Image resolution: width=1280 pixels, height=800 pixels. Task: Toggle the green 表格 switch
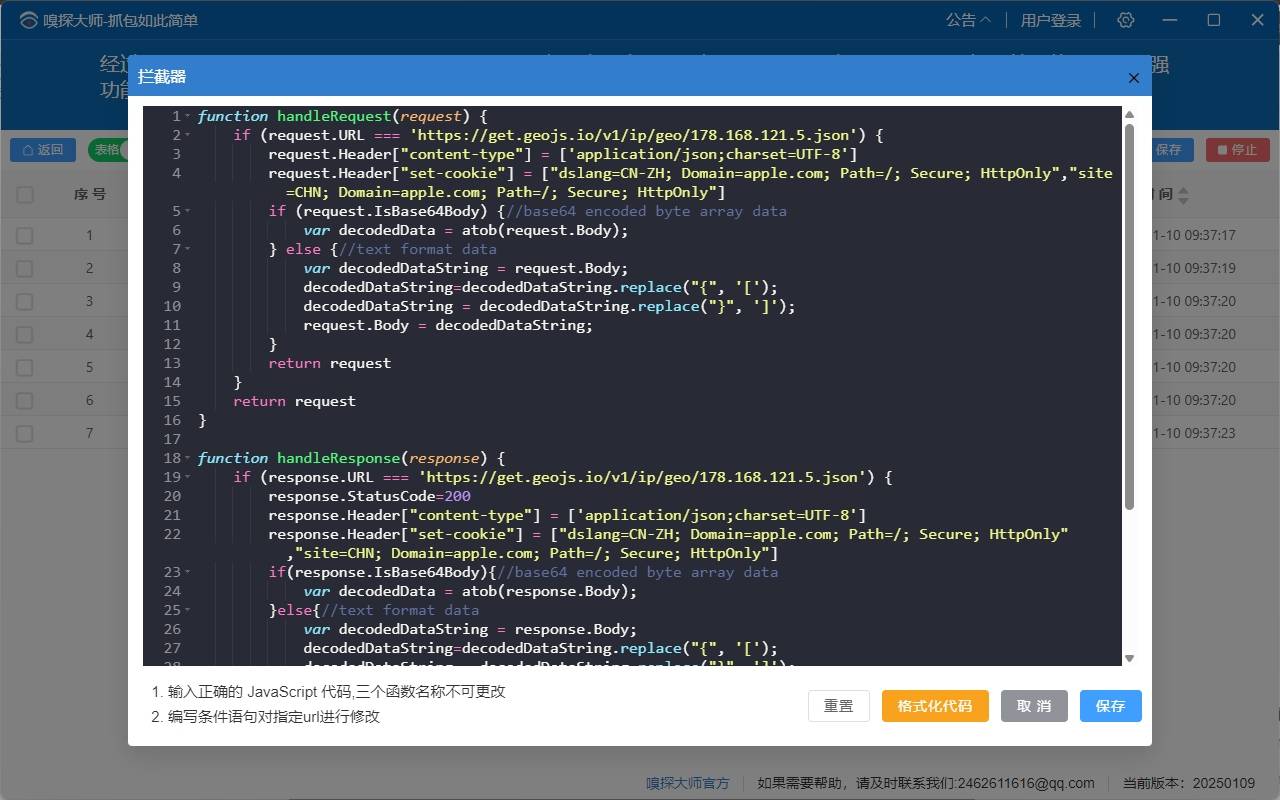click(x=108, y=150)
